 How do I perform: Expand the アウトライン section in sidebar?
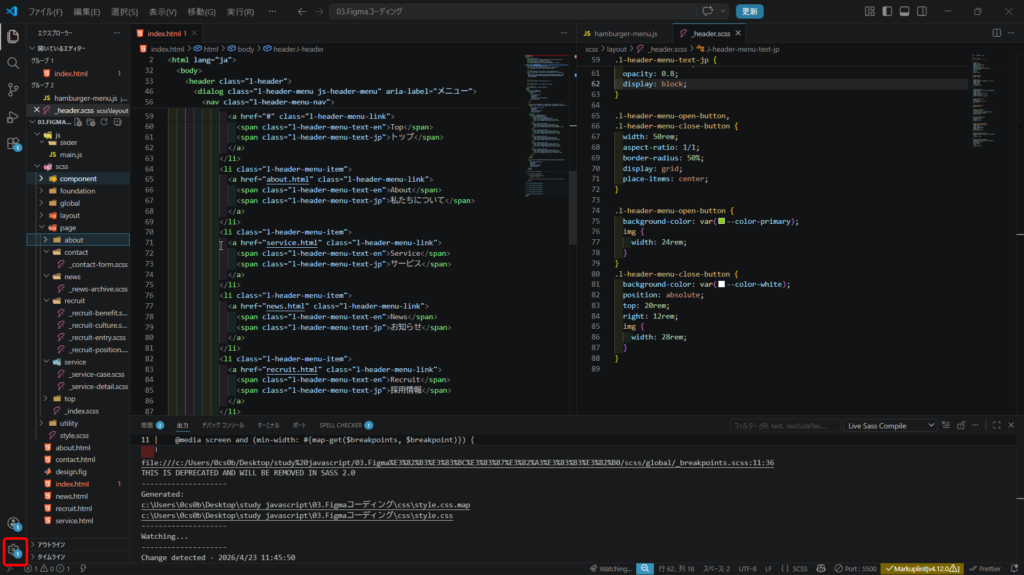point(50,545)
